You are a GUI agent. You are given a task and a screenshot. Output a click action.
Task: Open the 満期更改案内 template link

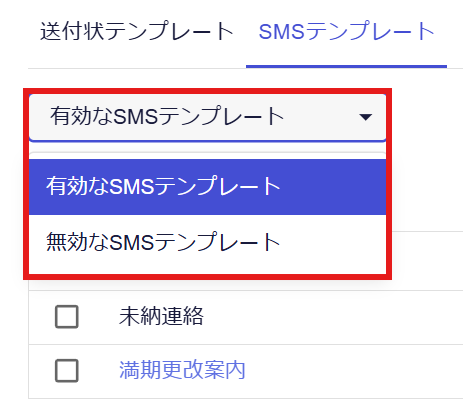182,370
